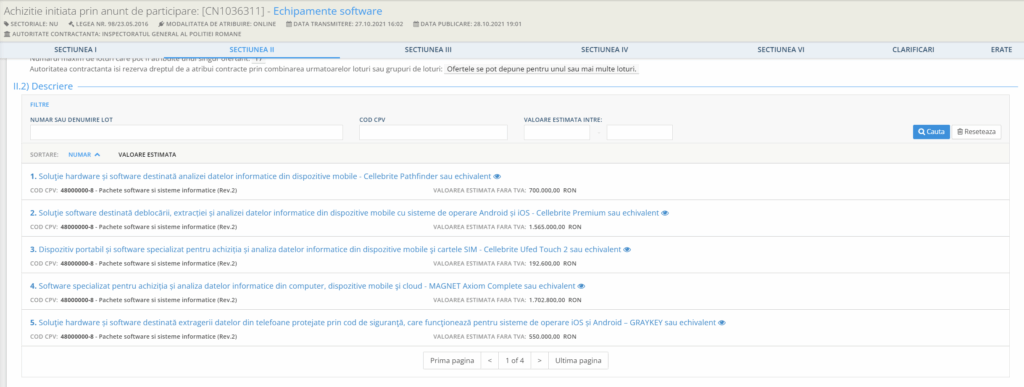Focus the minimum Valoare estimata field

pyautogui.click(x=556, y=132)
